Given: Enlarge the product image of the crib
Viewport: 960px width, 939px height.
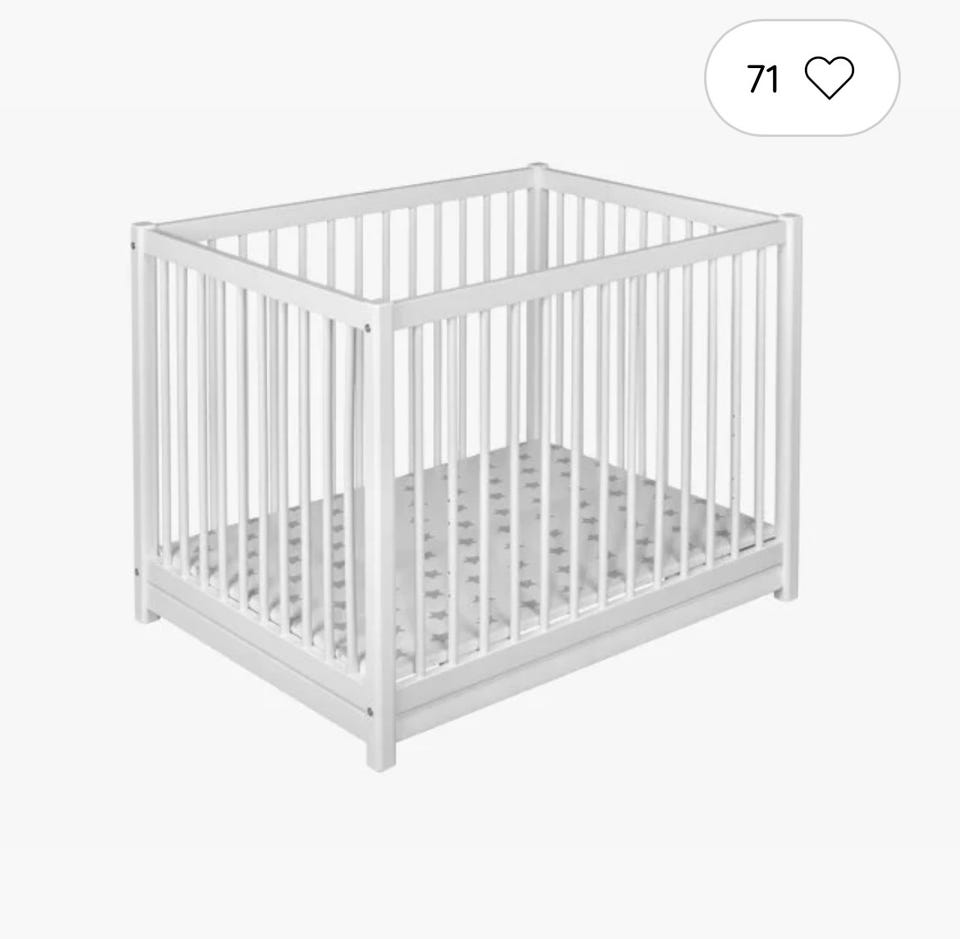Looking at the screenshot, I should pos(465,468).
